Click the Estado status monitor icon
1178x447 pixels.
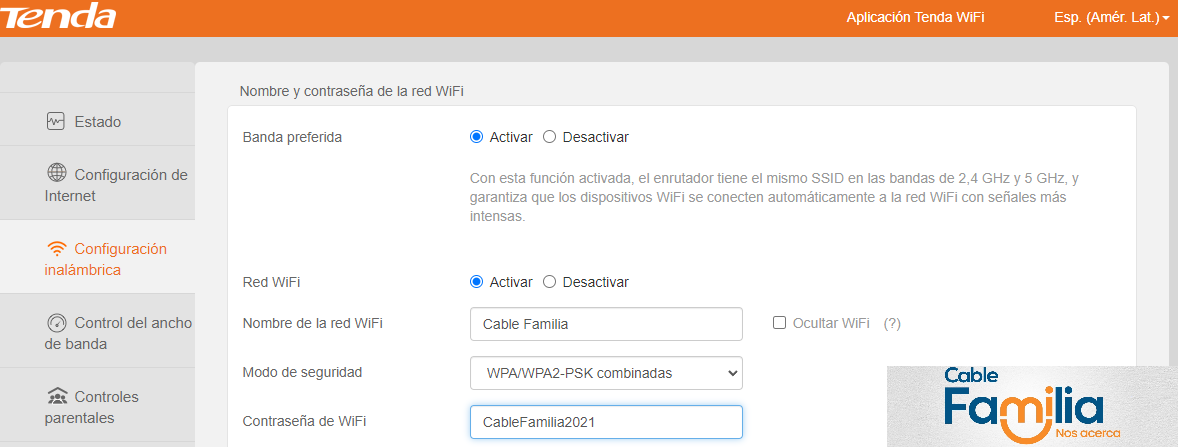click(56, 122)
